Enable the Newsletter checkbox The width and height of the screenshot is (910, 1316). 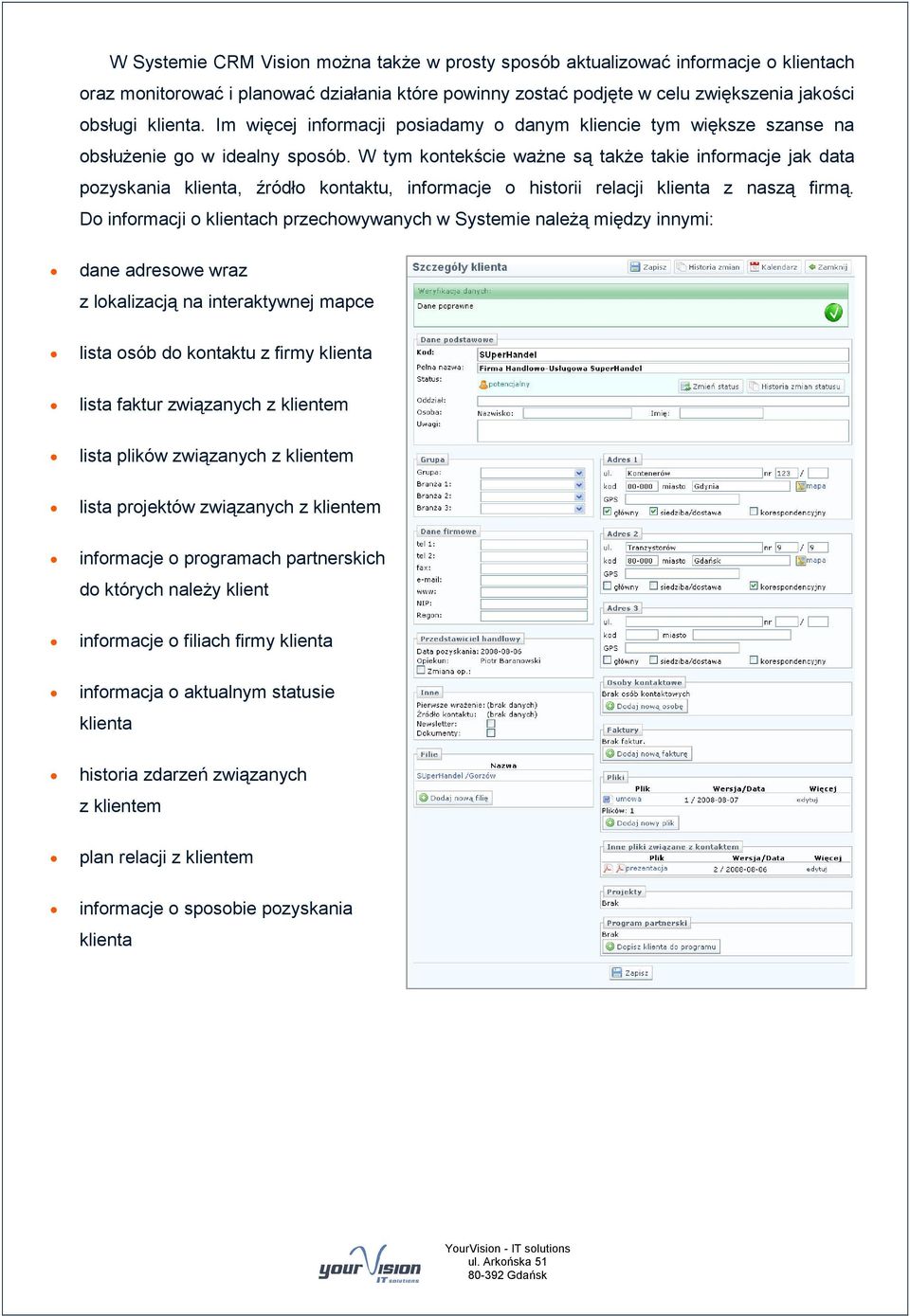491,724
